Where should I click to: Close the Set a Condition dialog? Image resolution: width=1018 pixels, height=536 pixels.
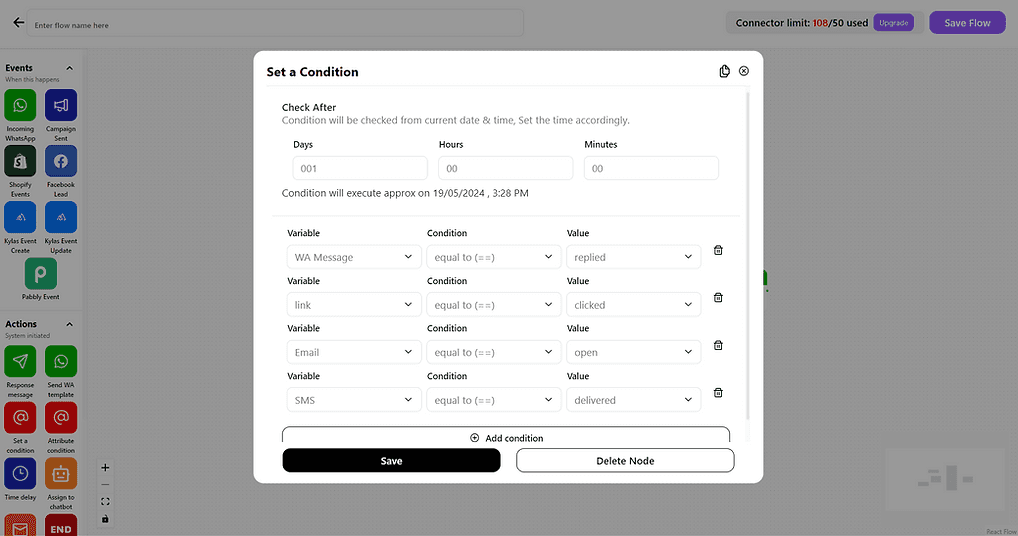coord(744,71)
